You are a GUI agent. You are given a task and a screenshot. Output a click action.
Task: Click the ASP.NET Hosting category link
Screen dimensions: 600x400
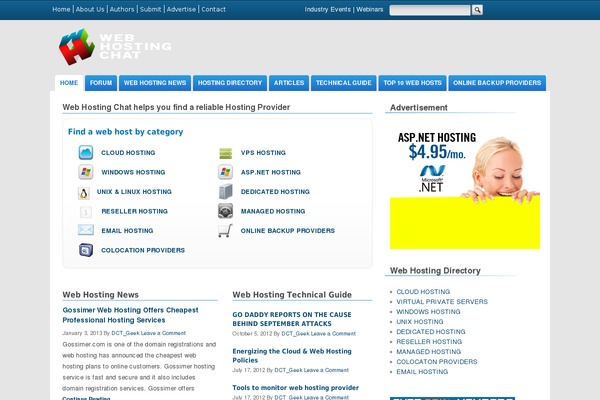pyautogui.click(x=271, y=172)
